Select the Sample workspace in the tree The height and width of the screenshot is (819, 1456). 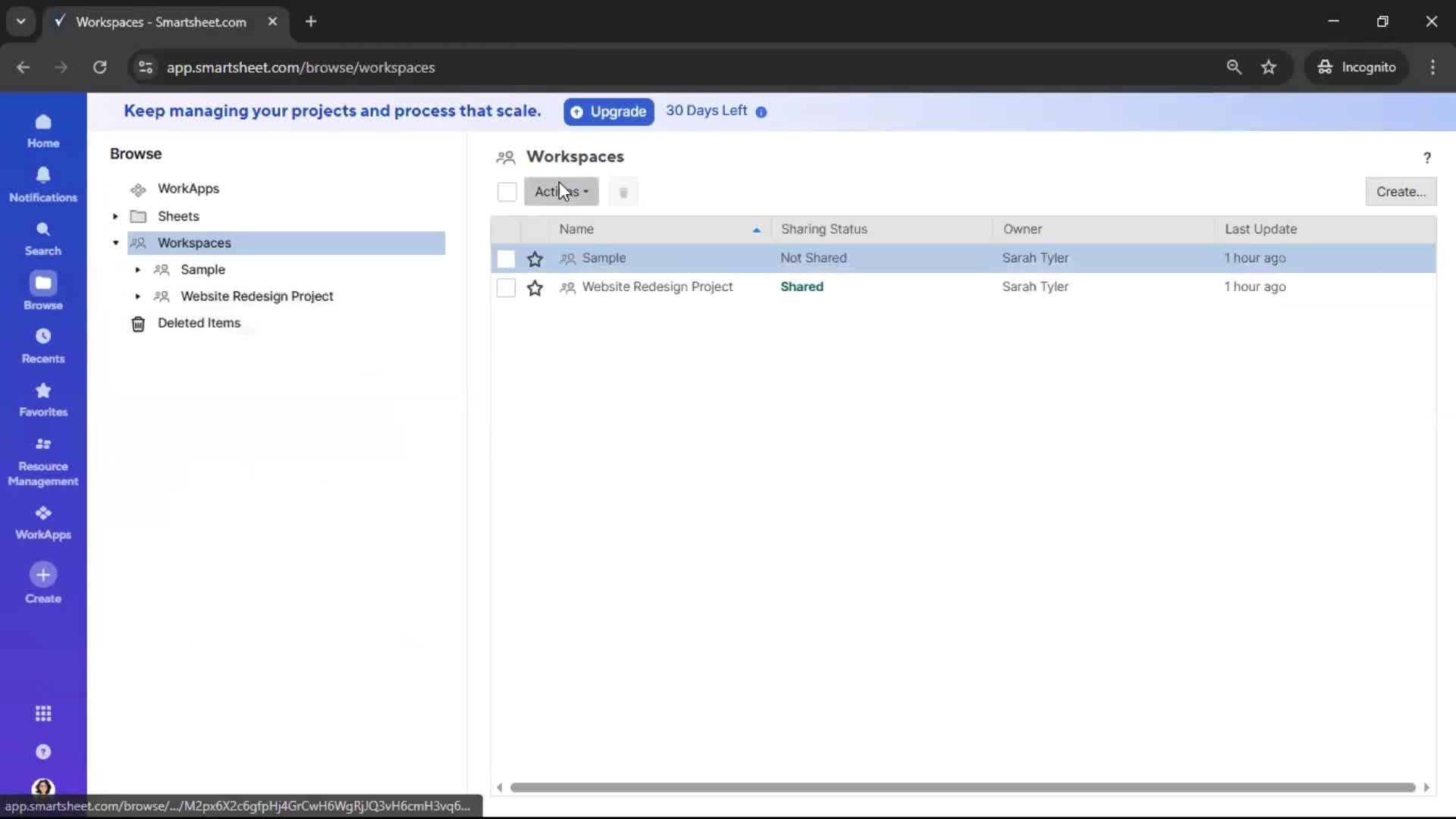coord(202,270)
